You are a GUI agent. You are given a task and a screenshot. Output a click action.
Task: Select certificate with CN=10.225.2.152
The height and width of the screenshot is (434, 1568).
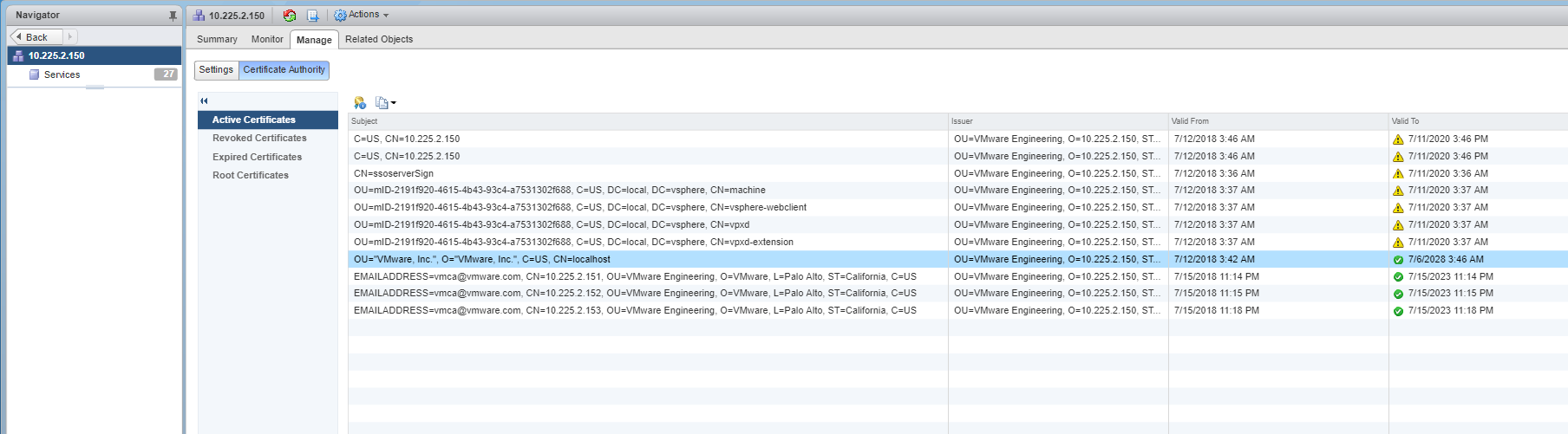tap(957, 294)
